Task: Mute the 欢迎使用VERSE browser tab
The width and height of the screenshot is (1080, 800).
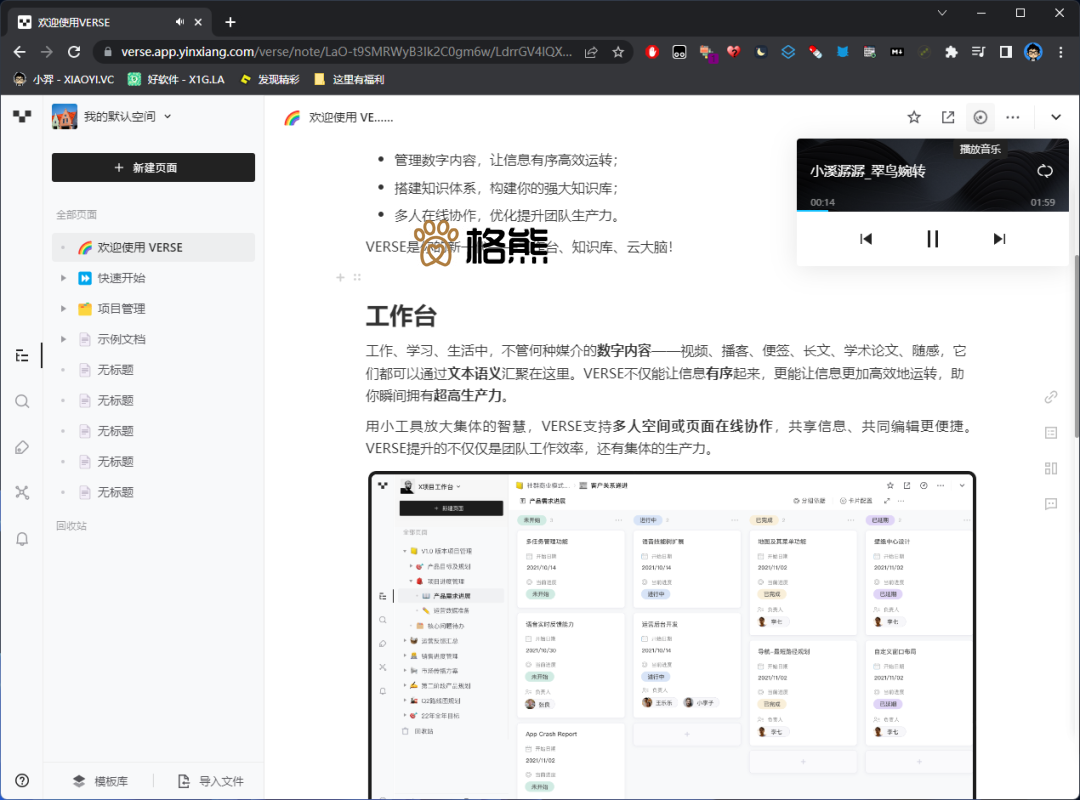Action: pos(180,22)
